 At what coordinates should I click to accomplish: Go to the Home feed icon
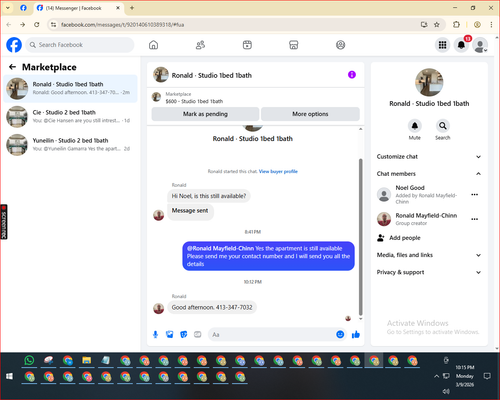point(153,45)
